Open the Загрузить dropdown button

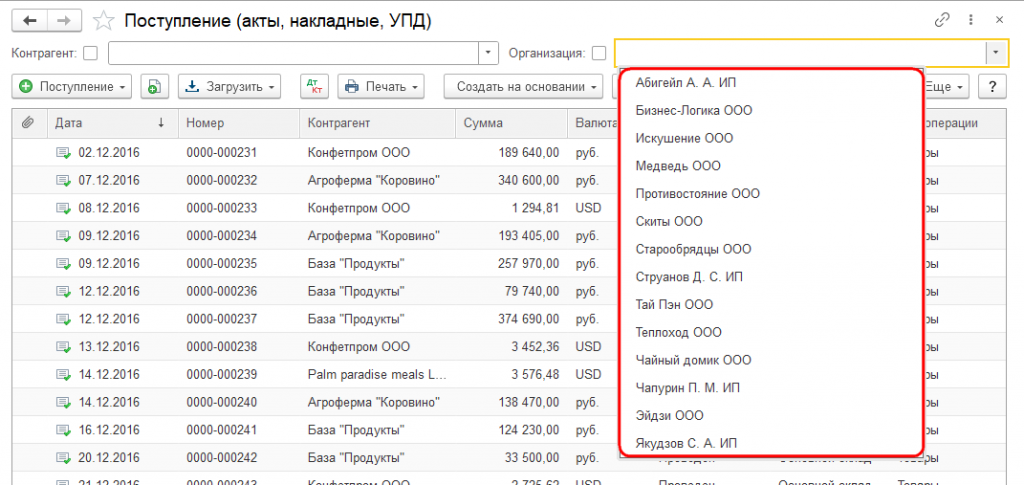pyautogui.click(x=229, y=86)
